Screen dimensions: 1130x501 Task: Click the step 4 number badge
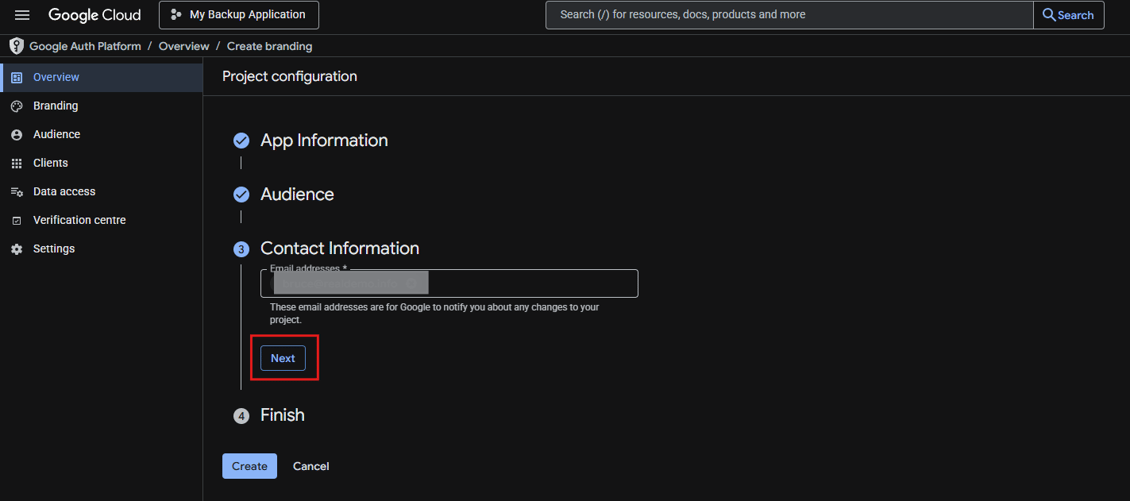(x=241, y=416)
